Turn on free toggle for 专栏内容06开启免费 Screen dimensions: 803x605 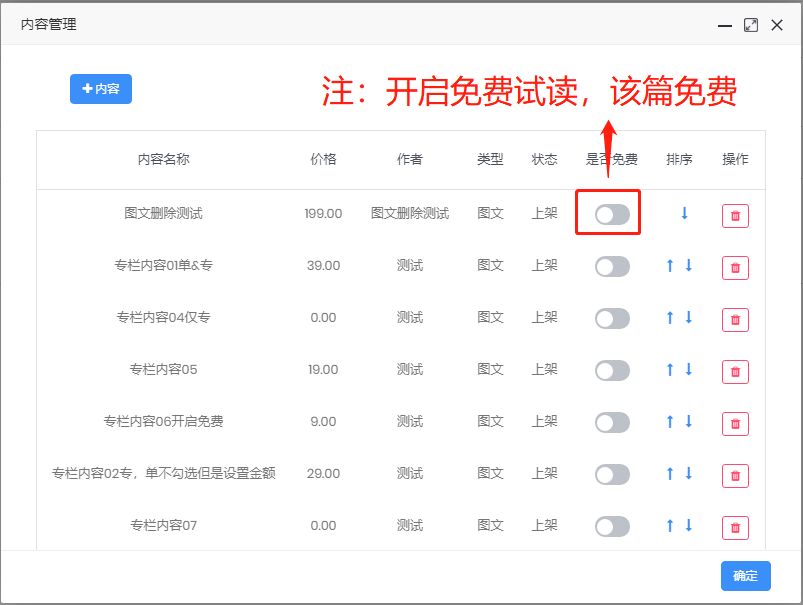(x=612, y=422)
